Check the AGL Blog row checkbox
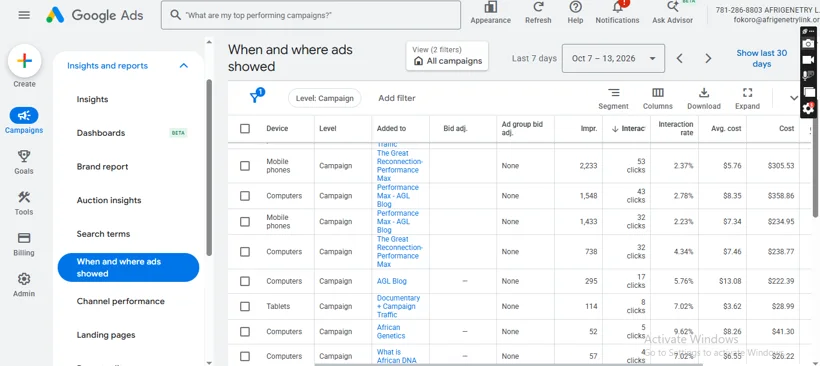820x366 pixels. (x=245, y=281)
